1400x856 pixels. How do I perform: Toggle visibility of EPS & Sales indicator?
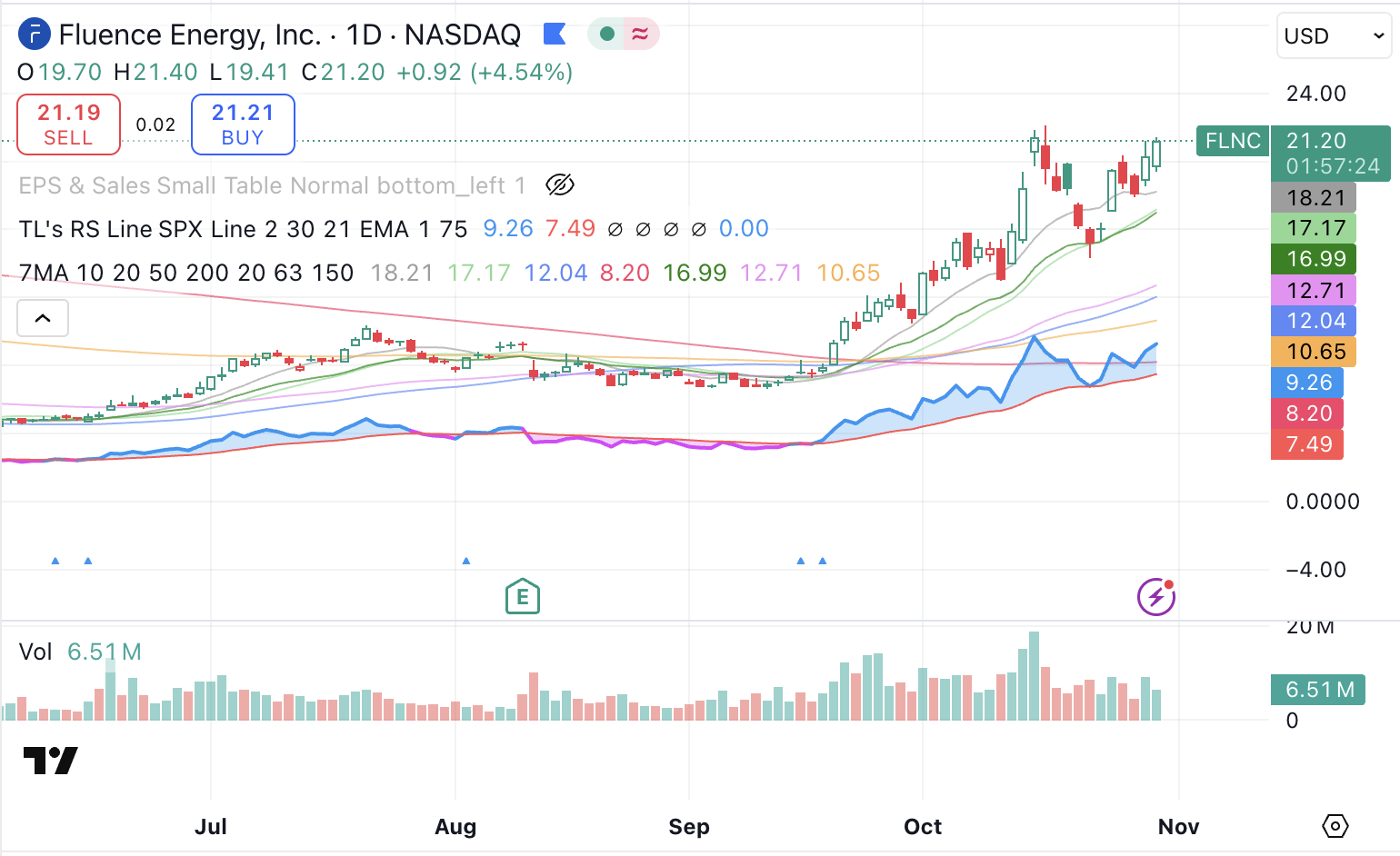tap(560, 185)
